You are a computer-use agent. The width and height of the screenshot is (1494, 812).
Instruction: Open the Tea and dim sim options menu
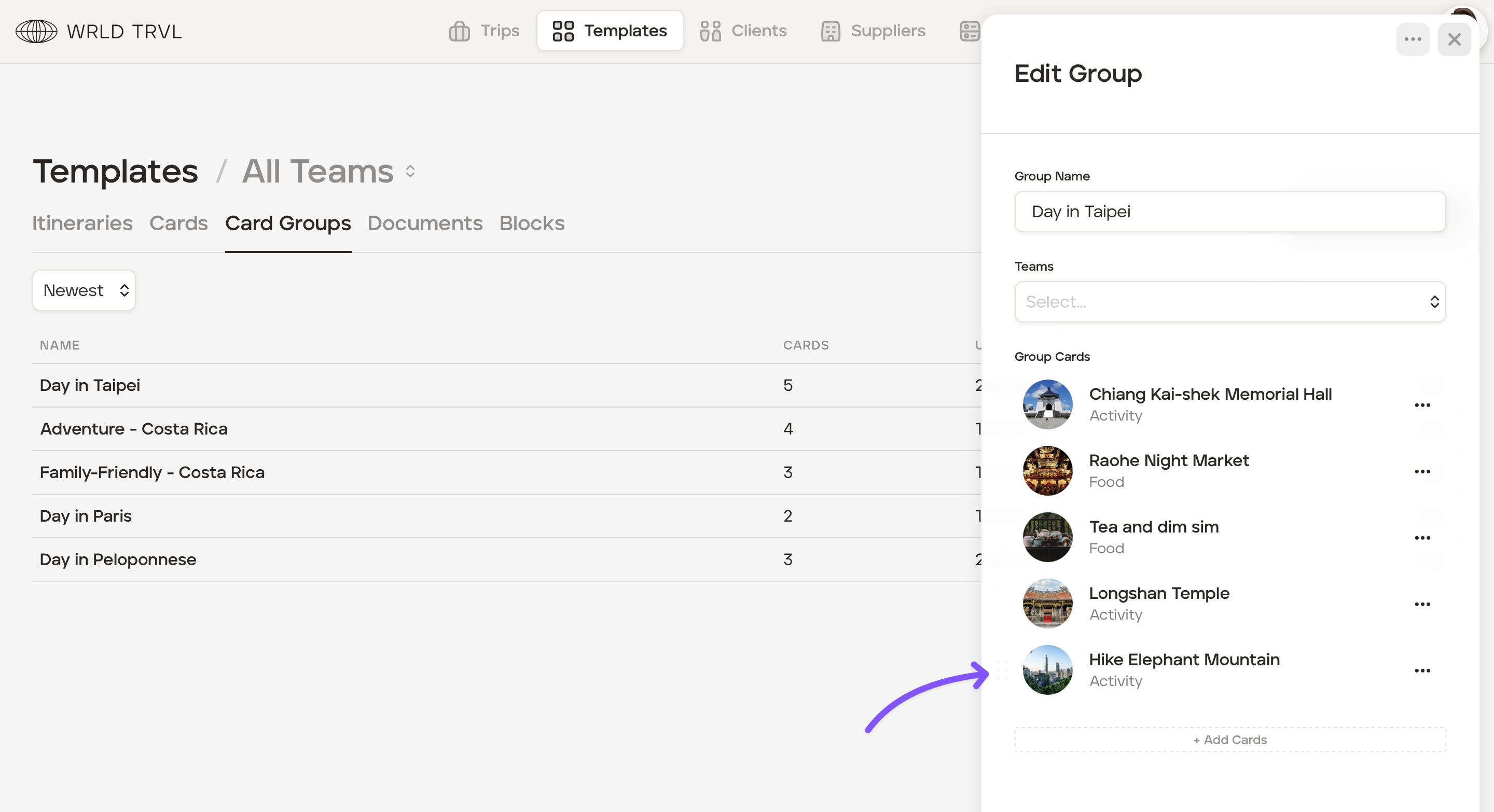[1421, 538]
